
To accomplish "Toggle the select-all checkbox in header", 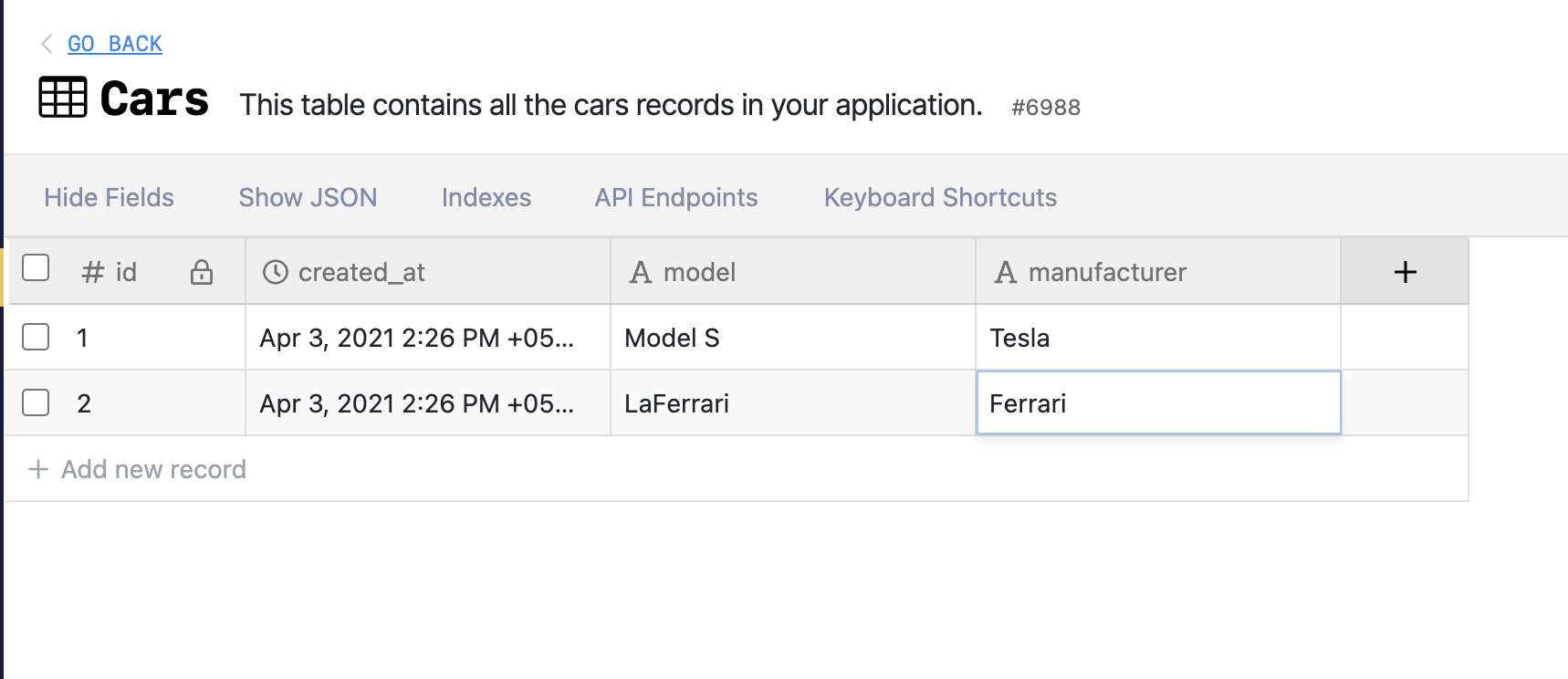I will tap(36, 267).
